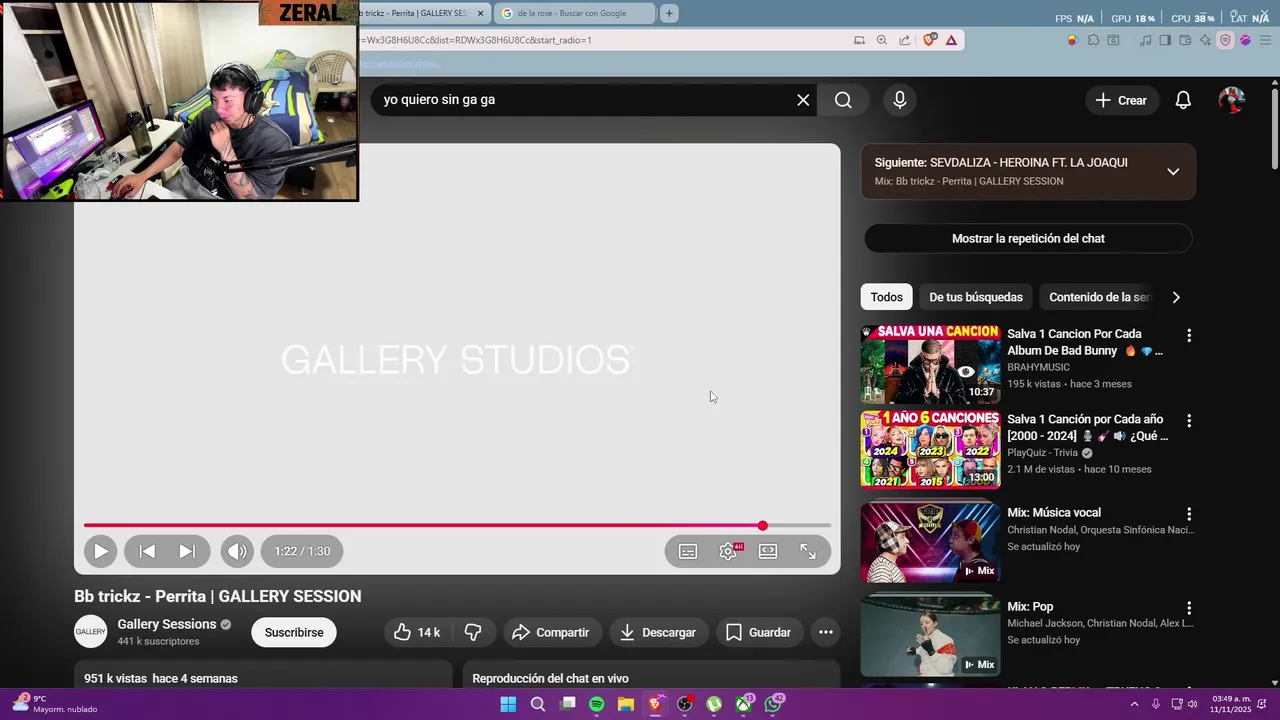Open options for Cada año 2000-2024 video
The image size is (1280, 720).
click(1189, 421)
